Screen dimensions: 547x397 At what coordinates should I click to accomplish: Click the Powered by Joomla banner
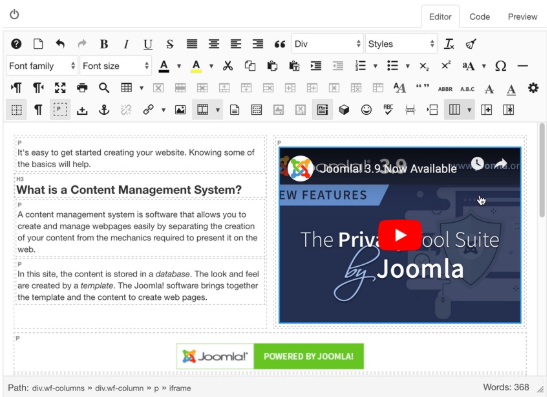click(x=270, y=356)
